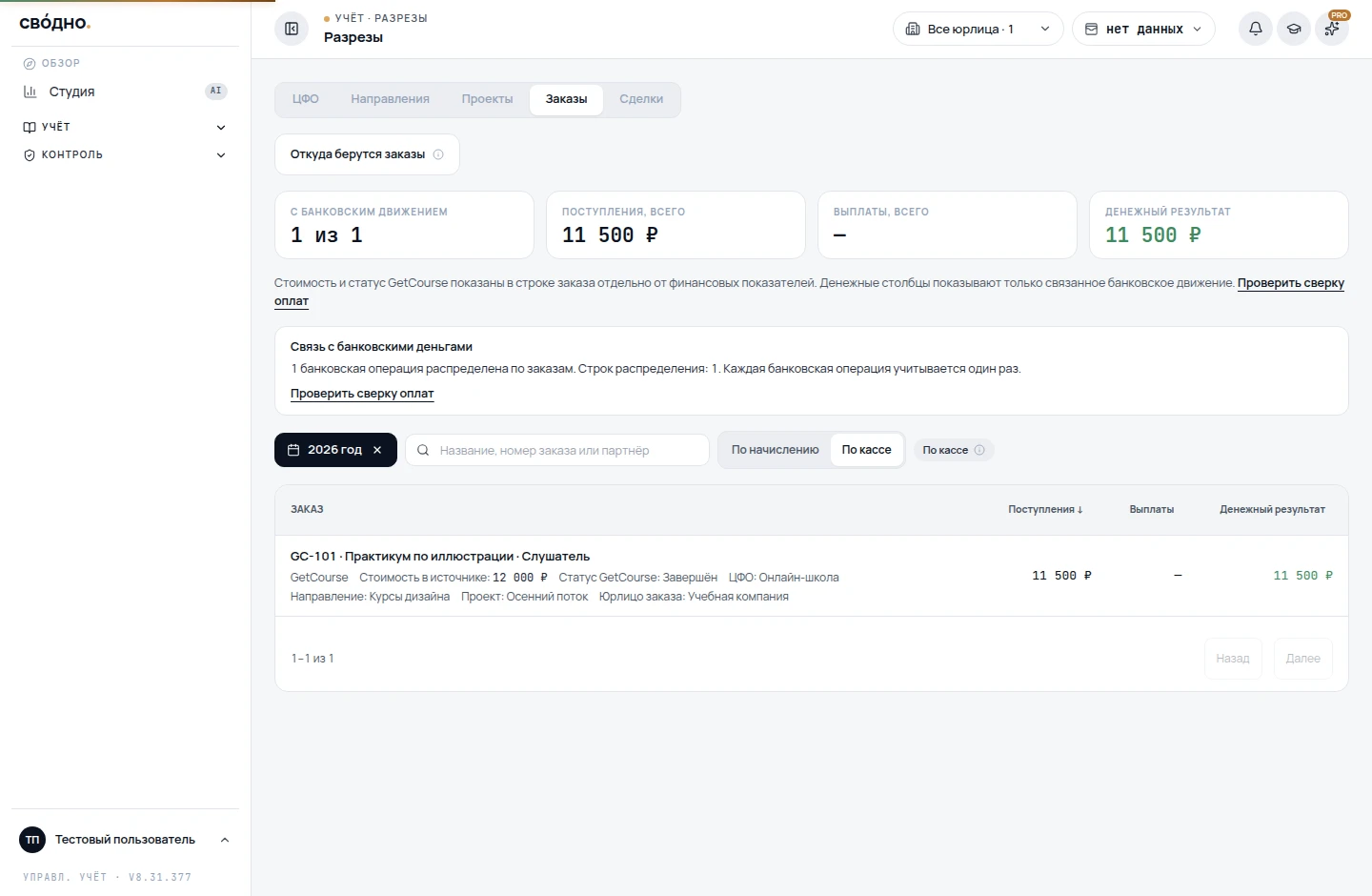Click info icon beside 'Откуда берутся заказы'
This screenshot has width=1372, height=896.
coord(438,154)
